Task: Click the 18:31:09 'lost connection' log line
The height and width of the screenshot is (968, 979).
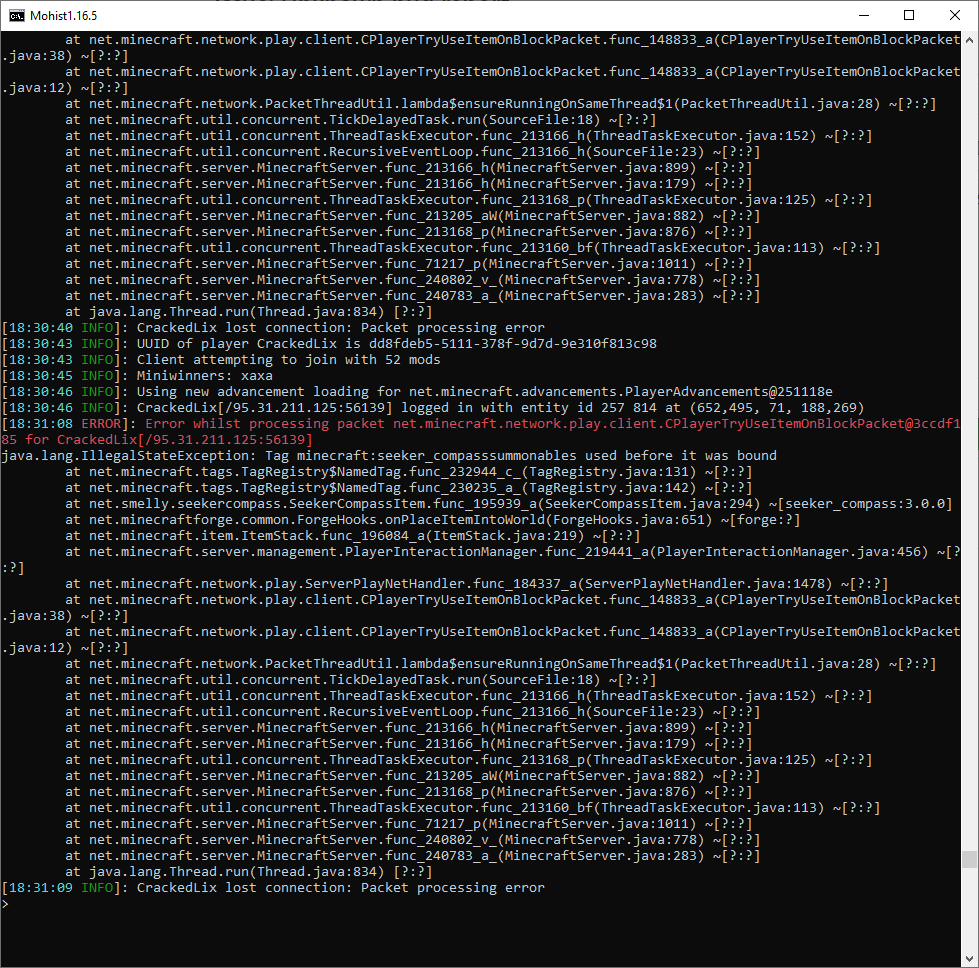Action: click(273, 888)
